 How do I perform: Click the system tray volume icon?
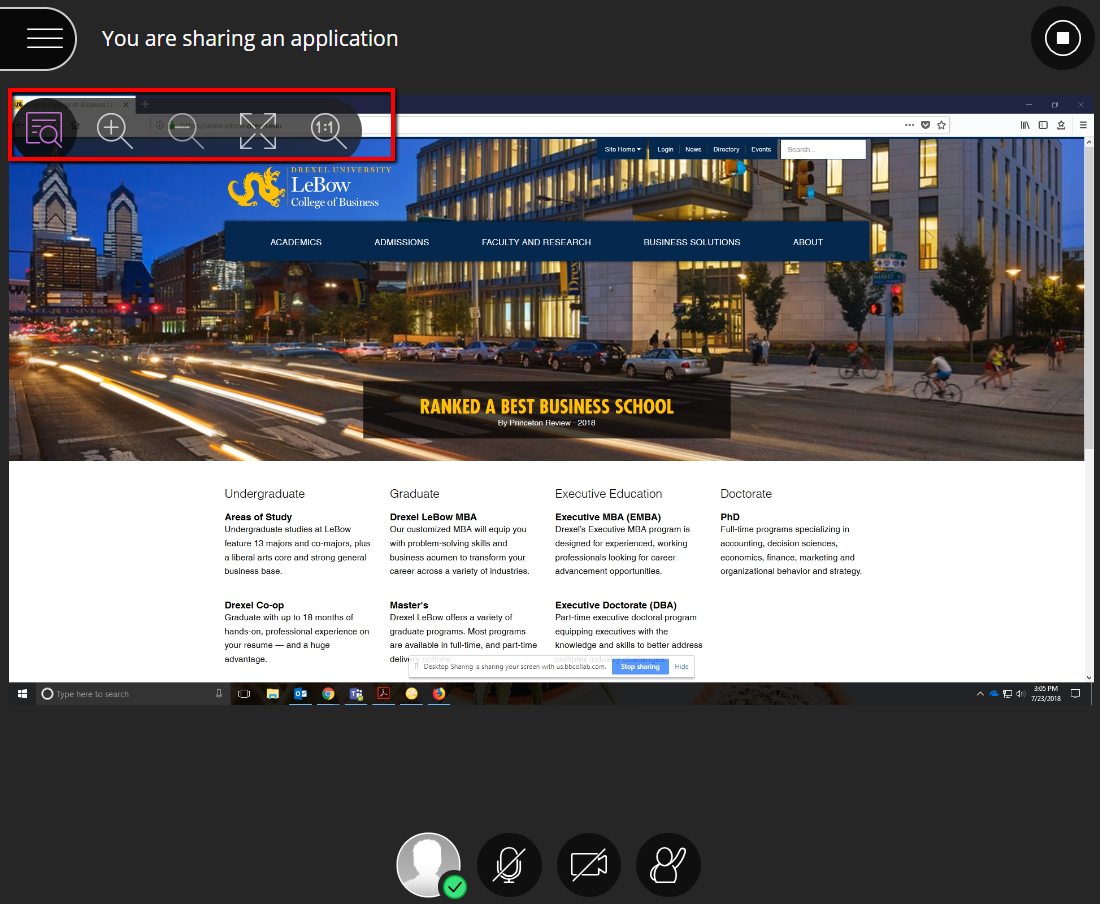click(1021, 694)
